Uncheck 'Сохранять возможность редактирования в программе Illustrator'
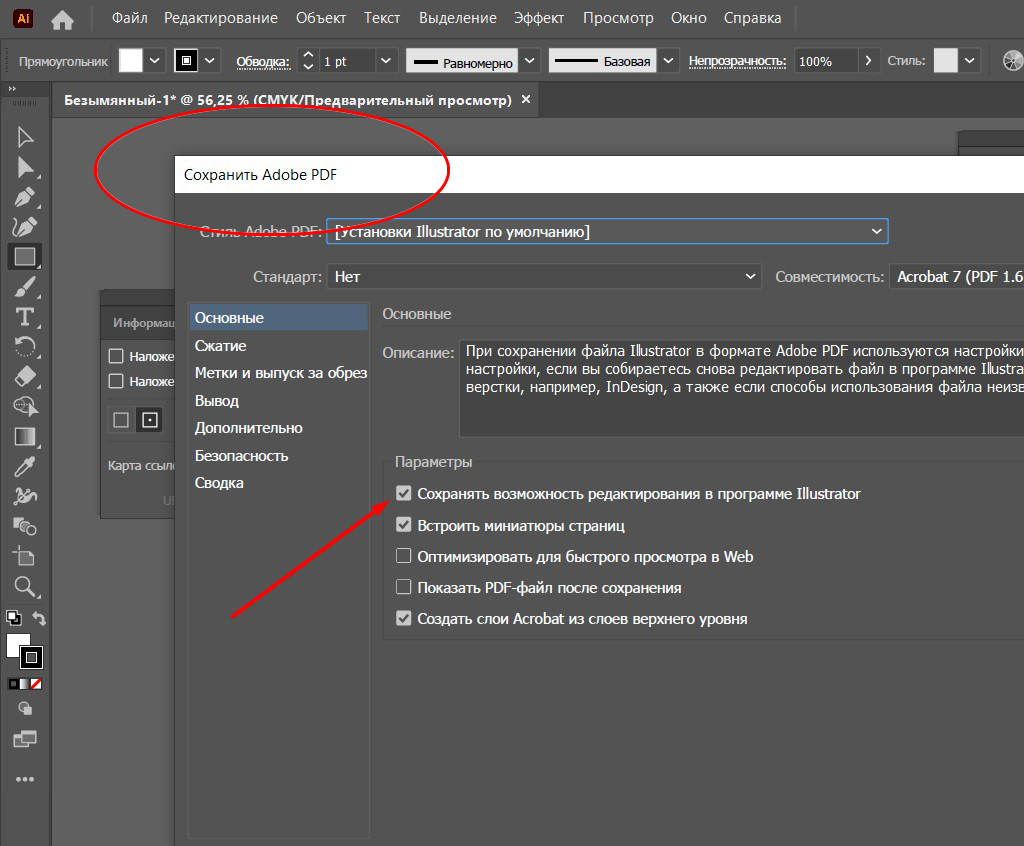 pos(404,493)
